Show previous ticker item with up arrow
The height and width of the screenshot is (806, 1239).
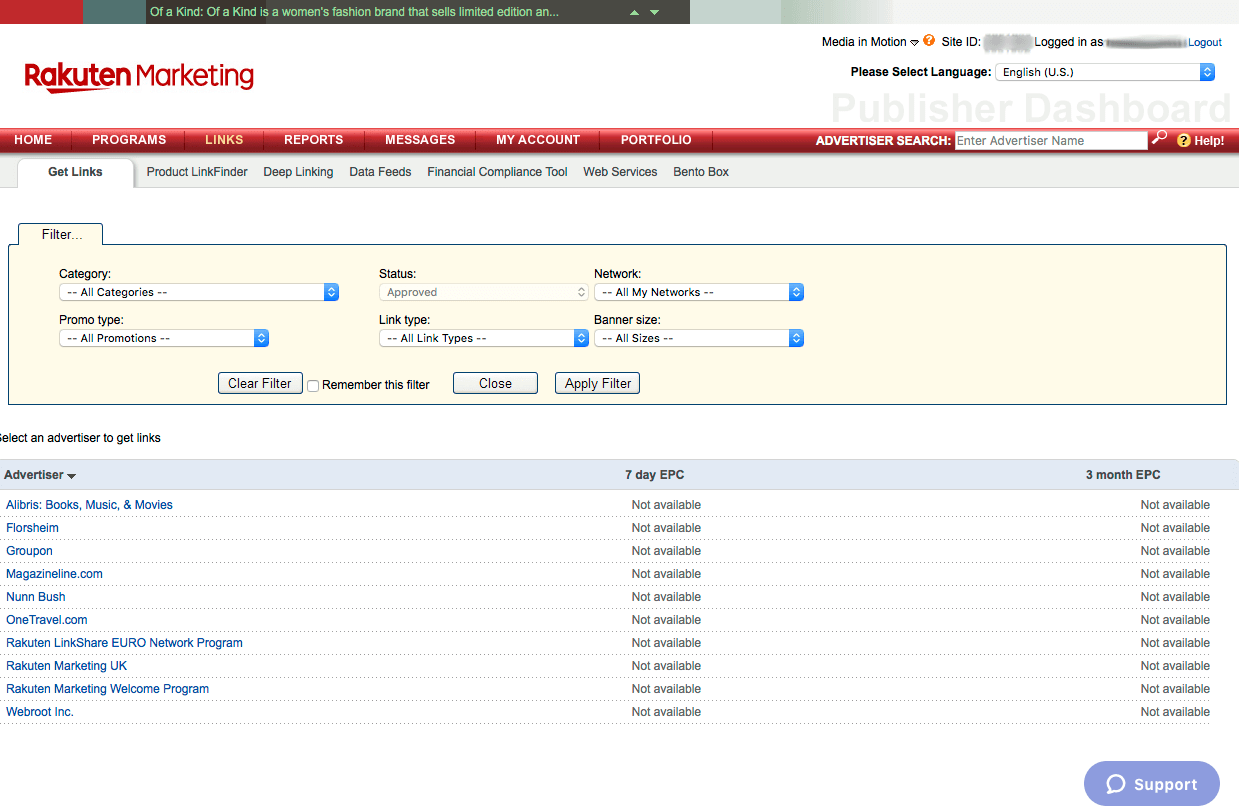click(x=633, y=13)
